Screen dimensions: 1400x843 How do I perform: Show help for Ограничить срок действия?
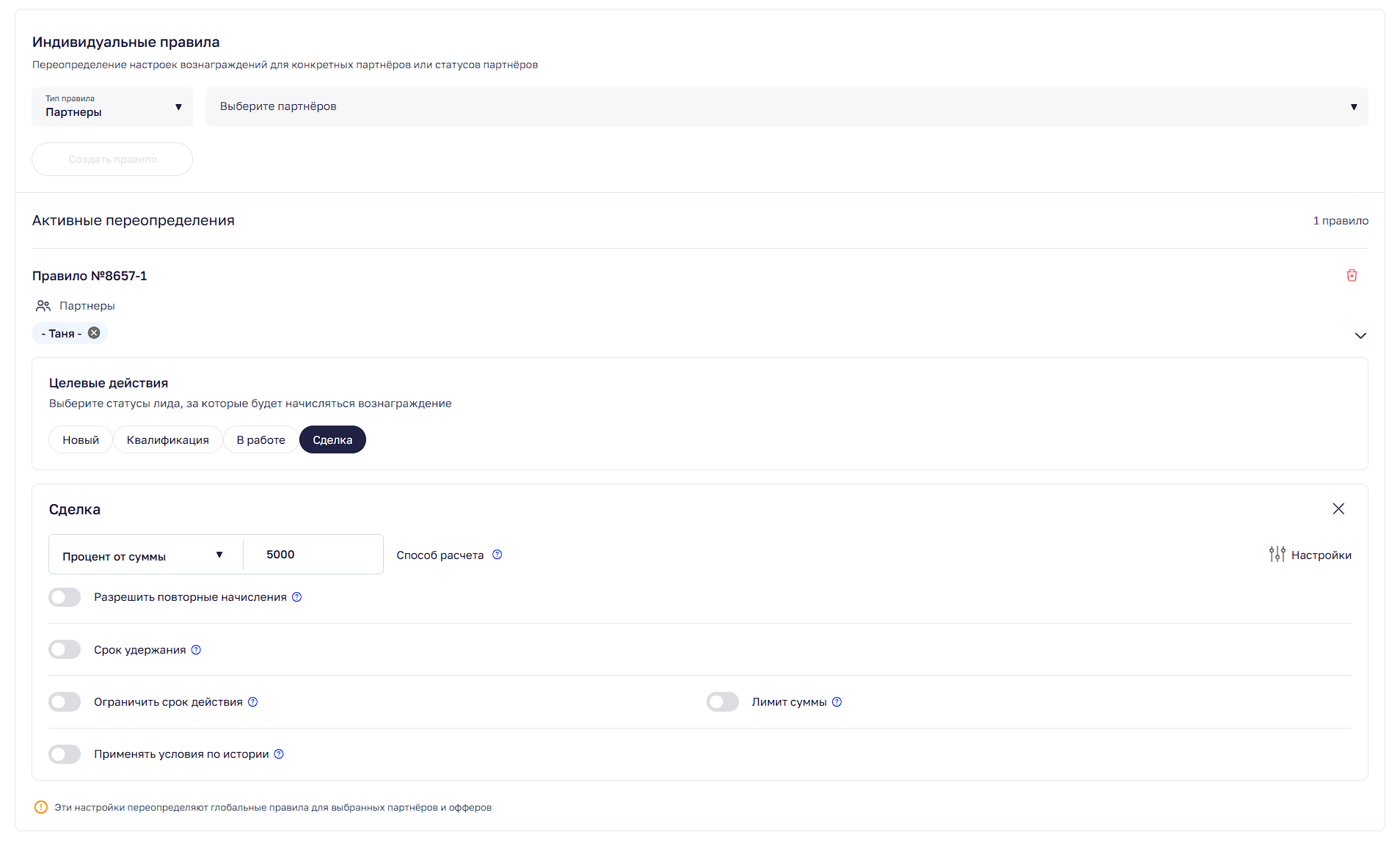click(253, 702)
